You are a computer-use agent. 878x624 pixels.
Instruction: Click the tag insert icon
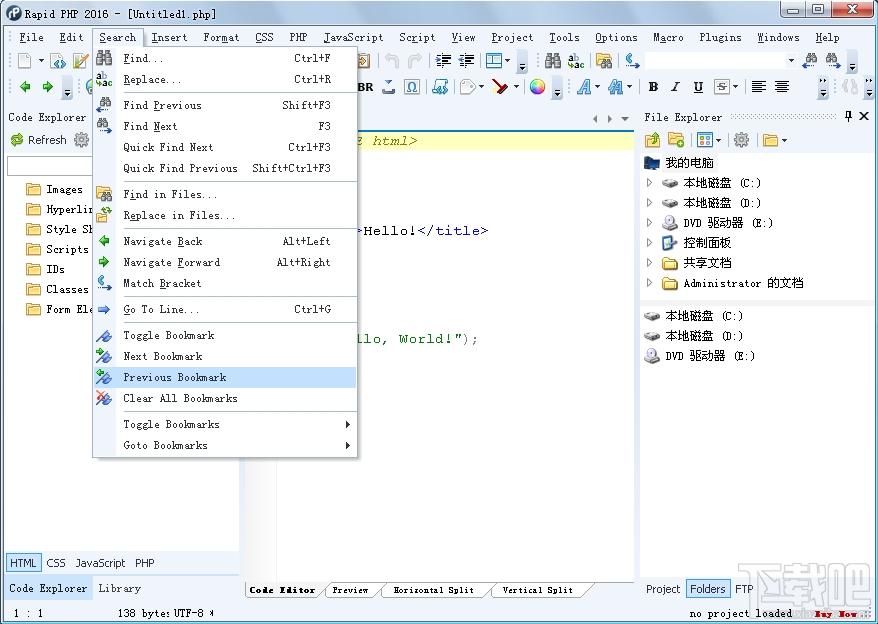467,87
